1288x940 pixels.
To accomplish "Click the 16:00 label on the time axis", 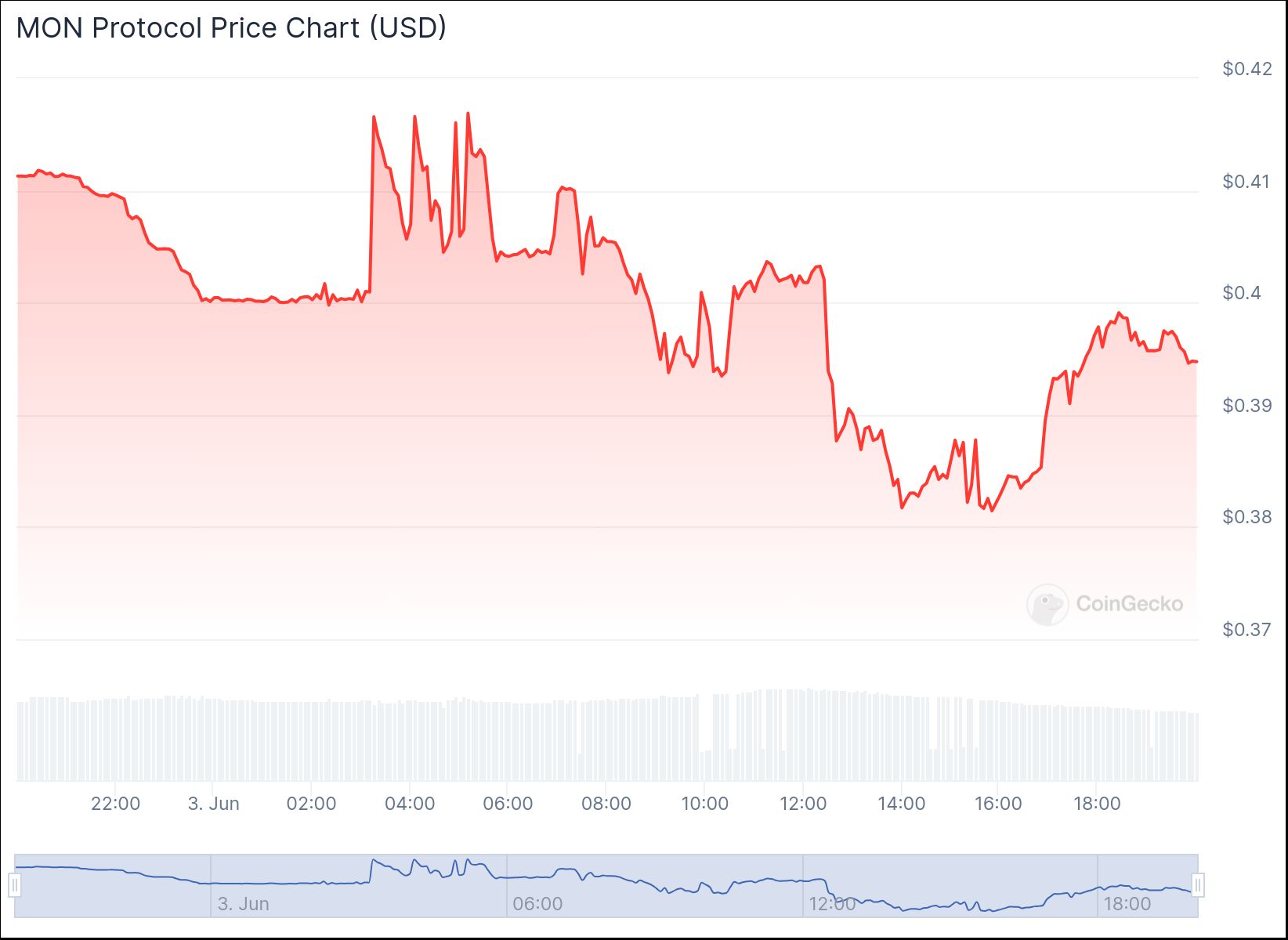I will coord(998,804).
